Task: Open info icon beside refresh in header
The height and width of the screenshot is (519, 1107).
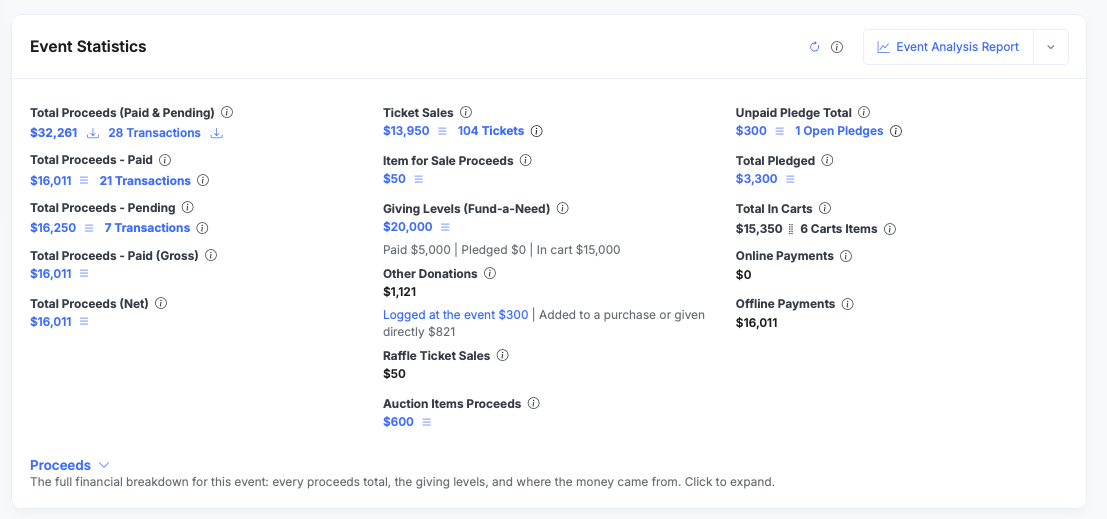Action: tap(837, 47)
